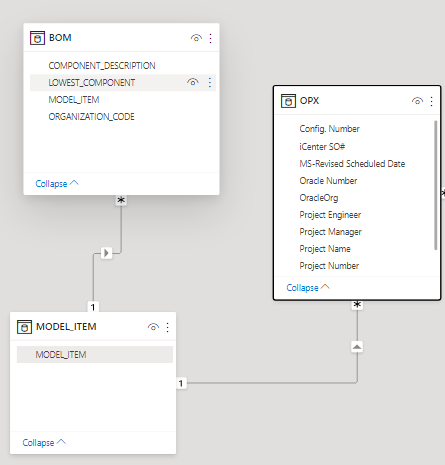Open more options for OPX table
The image size is (445, 465).
[x=431, y=101]
